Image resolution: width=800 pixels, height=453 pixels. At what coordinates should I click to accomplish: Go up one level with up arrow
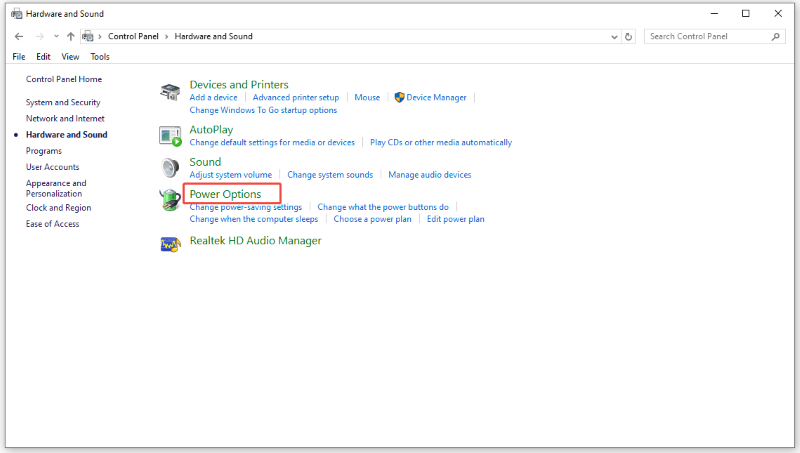70,36
